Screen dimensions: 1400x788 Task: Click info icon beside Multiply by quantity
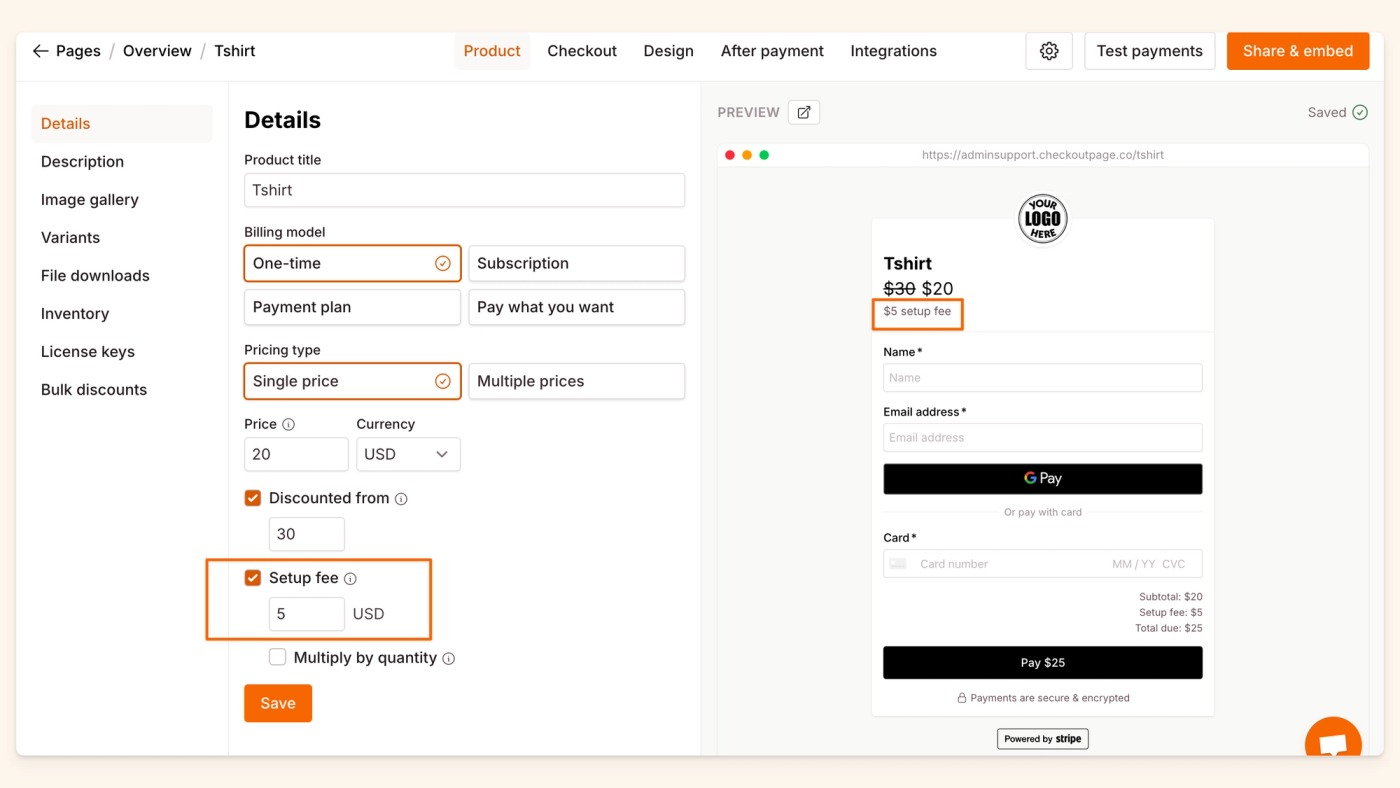tap(448, 659)
